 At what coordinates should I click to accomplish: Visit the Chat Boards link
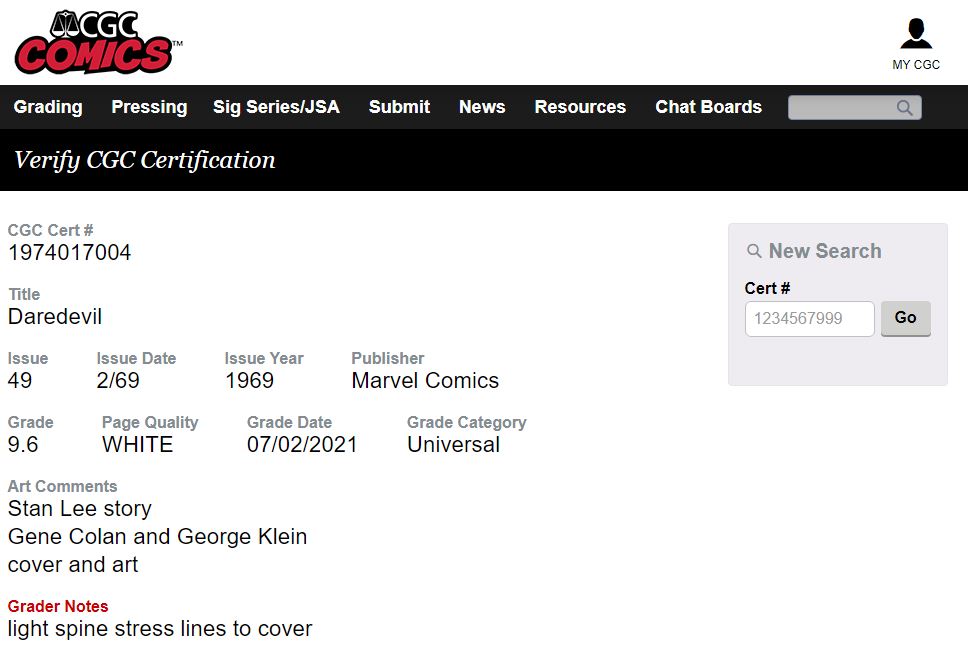pos(708,107)
